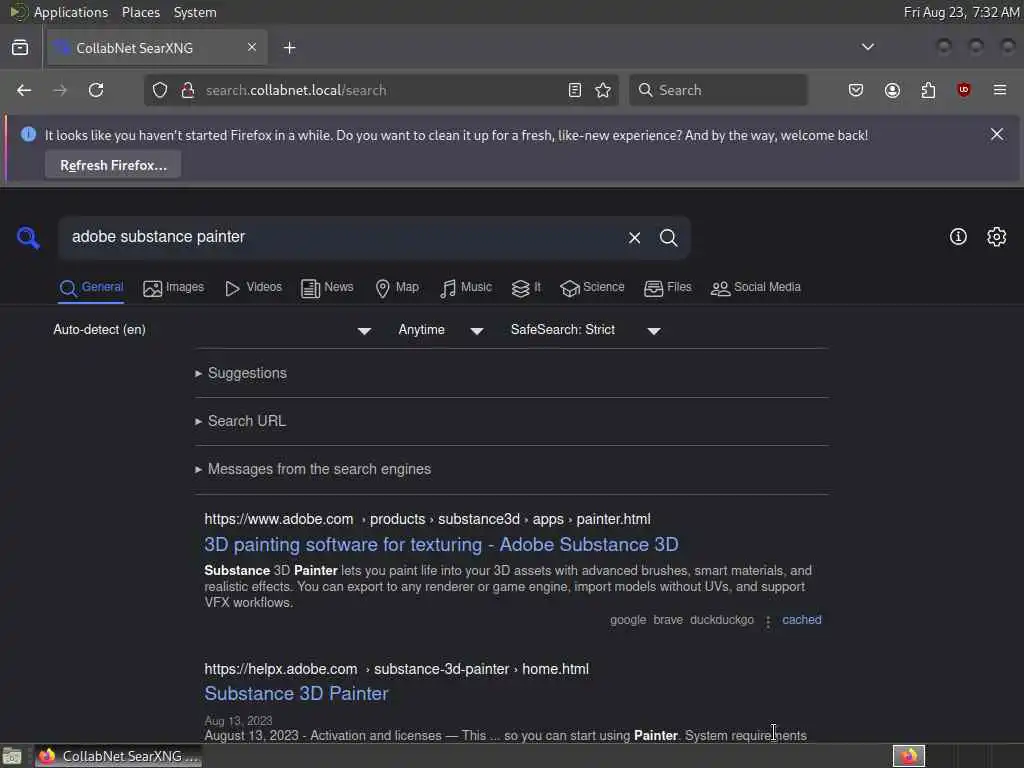Open the SafeSearch Strict dropdown
The width and height of the screenshot is (1024, 768).
pyautogui.click(x=586, y=330)
